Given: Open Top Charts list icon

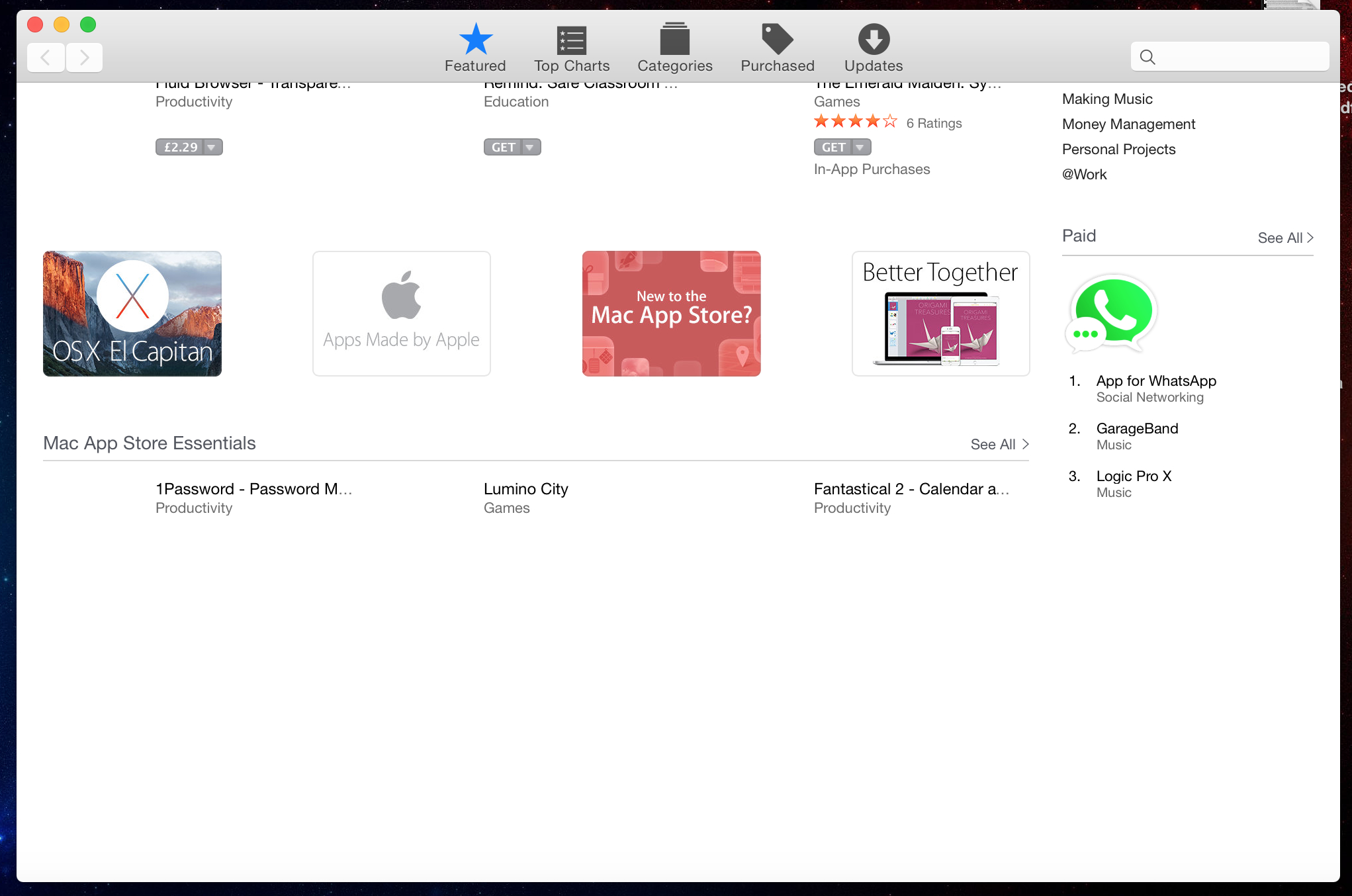Looking at the screenshot, I should [572, 40].
